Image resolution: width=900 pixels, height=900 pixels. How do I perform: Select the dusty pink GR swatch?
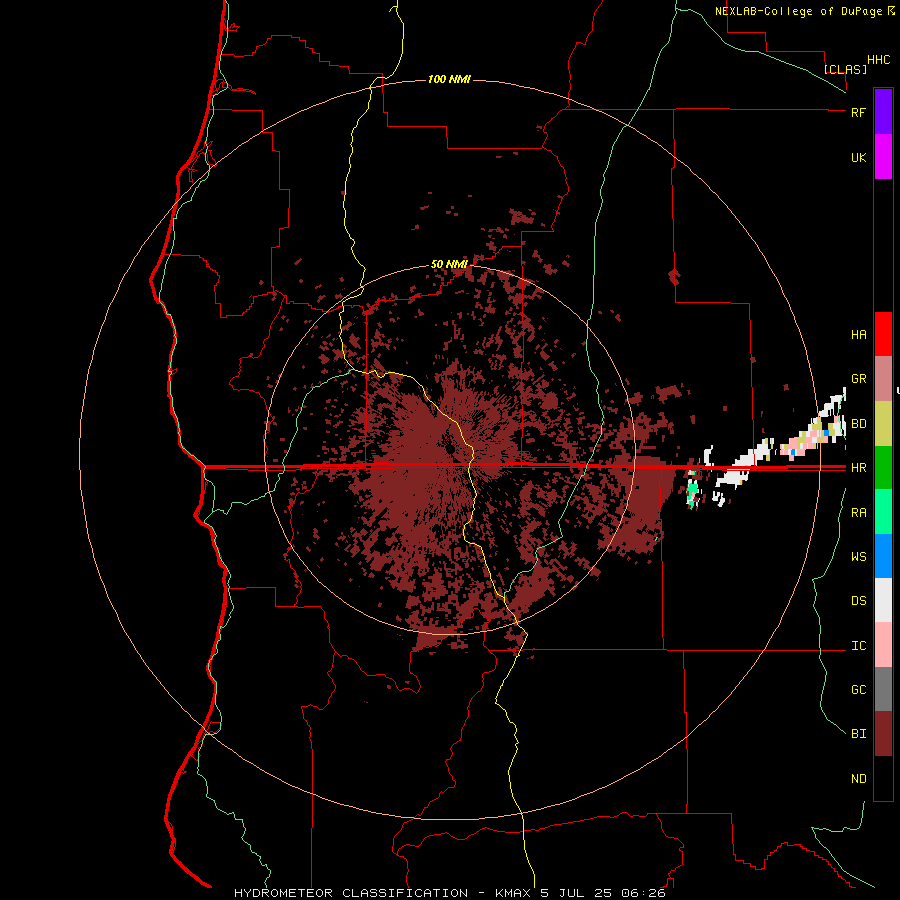pos(883,379)
